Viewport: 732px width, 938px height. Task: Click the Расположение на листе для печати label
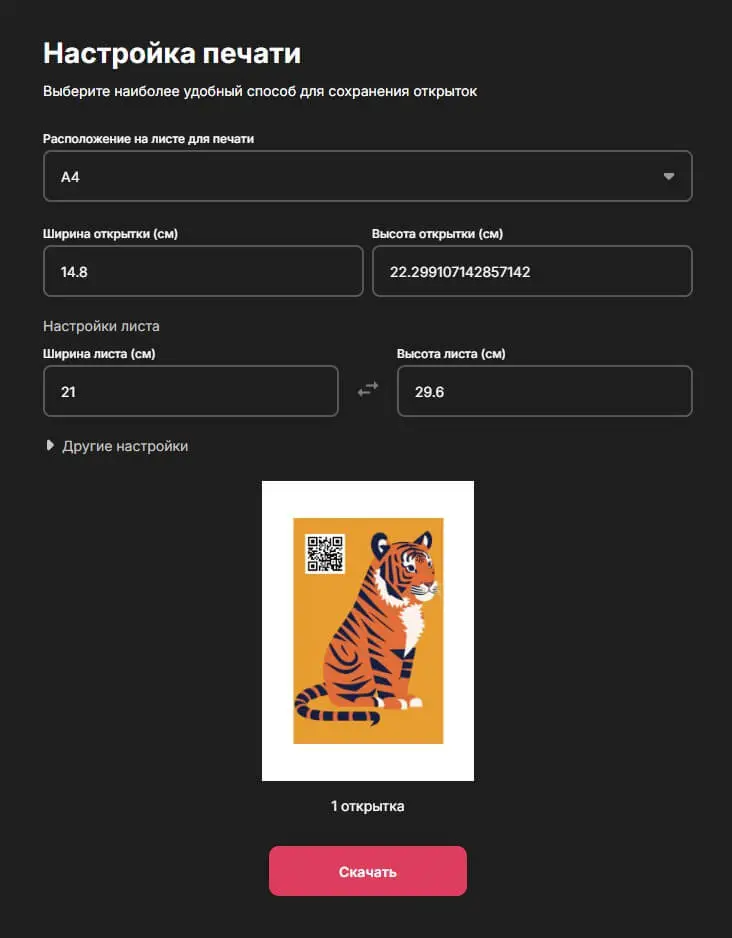(148, 139)
